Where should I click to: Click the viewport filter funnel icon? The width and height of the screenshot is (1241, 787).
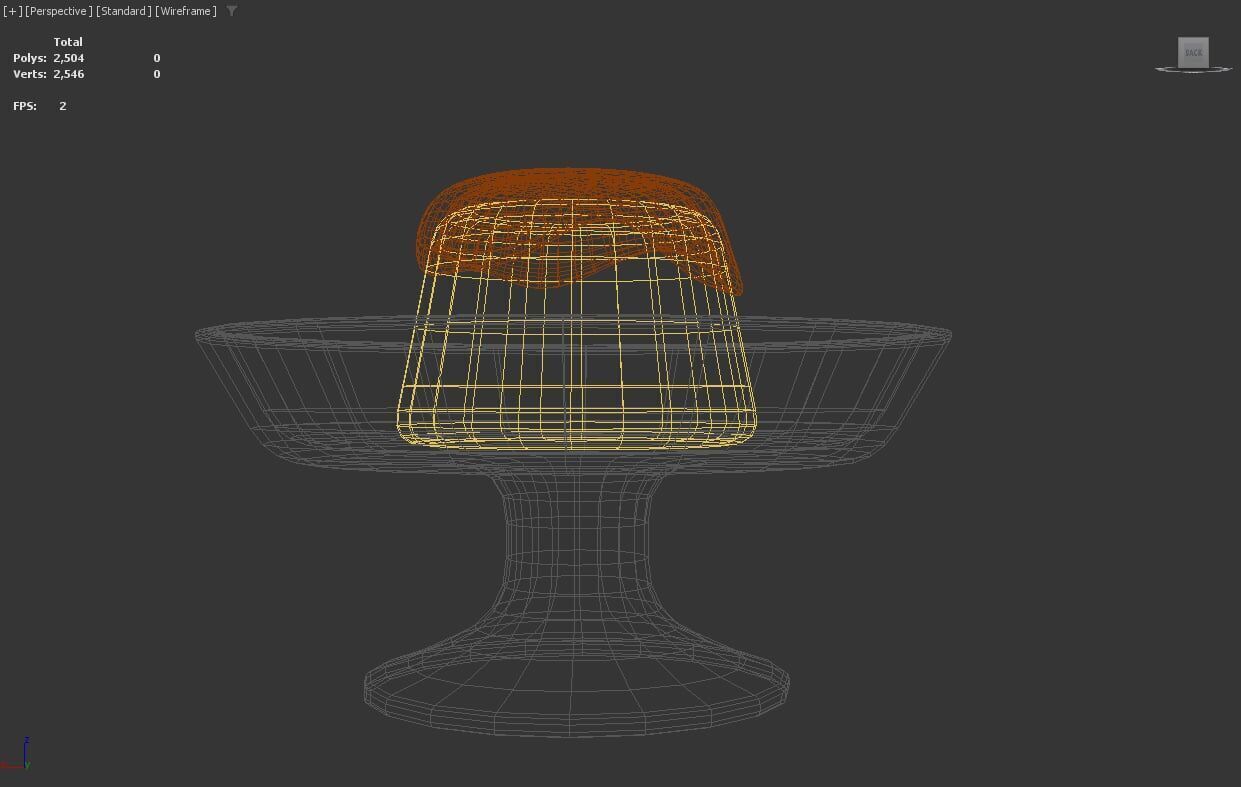pos(232,11)
